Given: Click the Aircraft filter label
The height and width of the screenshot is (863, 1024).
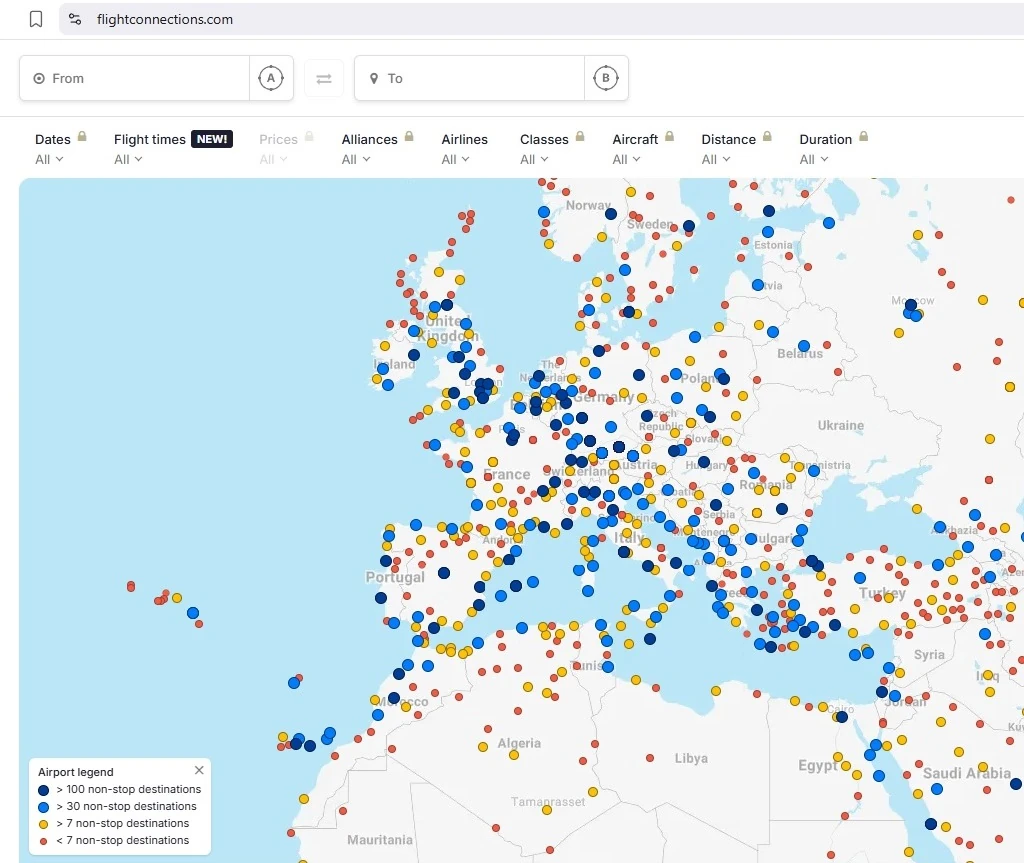Looking at the screenshot, I should (x=635, y=139).
